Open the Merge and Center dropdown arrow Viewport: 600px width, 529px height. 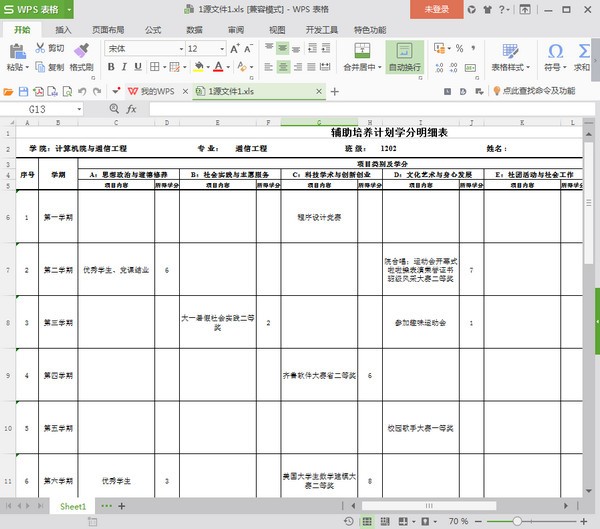[x=380, y=67]
